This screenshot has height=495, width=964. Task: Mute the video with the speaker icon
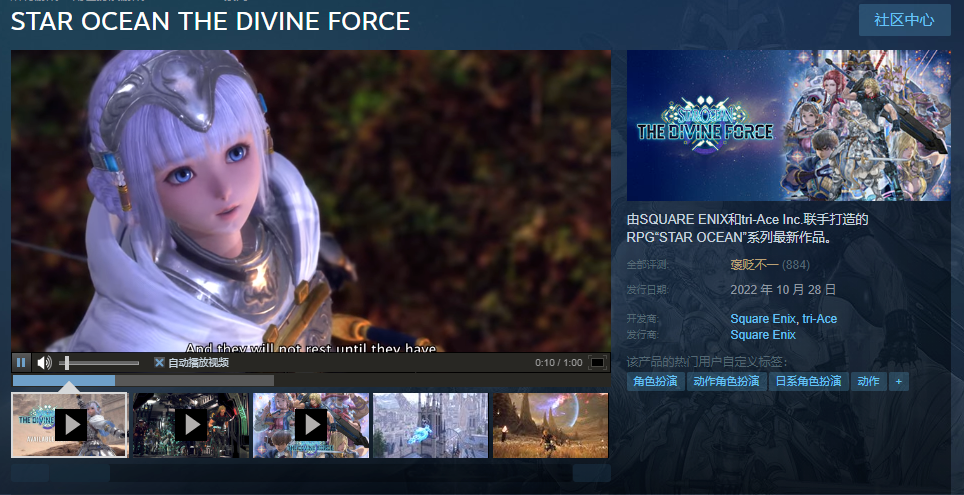tap(44, 363)
